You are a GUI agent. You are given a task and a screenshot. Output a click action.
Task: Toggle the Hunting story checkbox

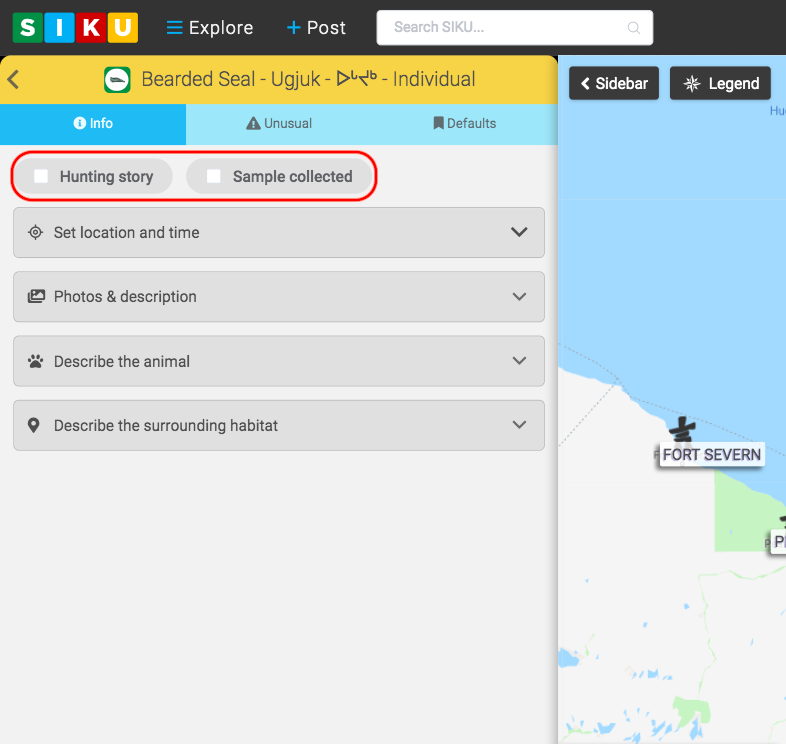(41, 177)
